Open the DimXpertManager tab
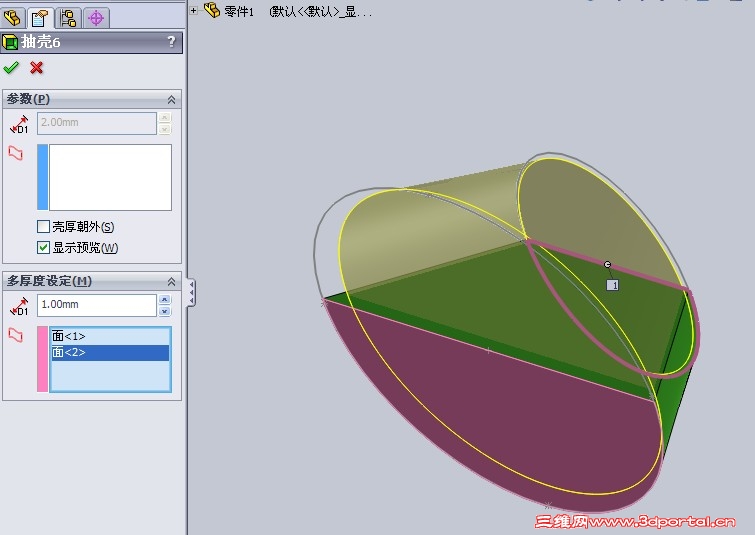The image size is (755, 535). (x=96, y=18)
